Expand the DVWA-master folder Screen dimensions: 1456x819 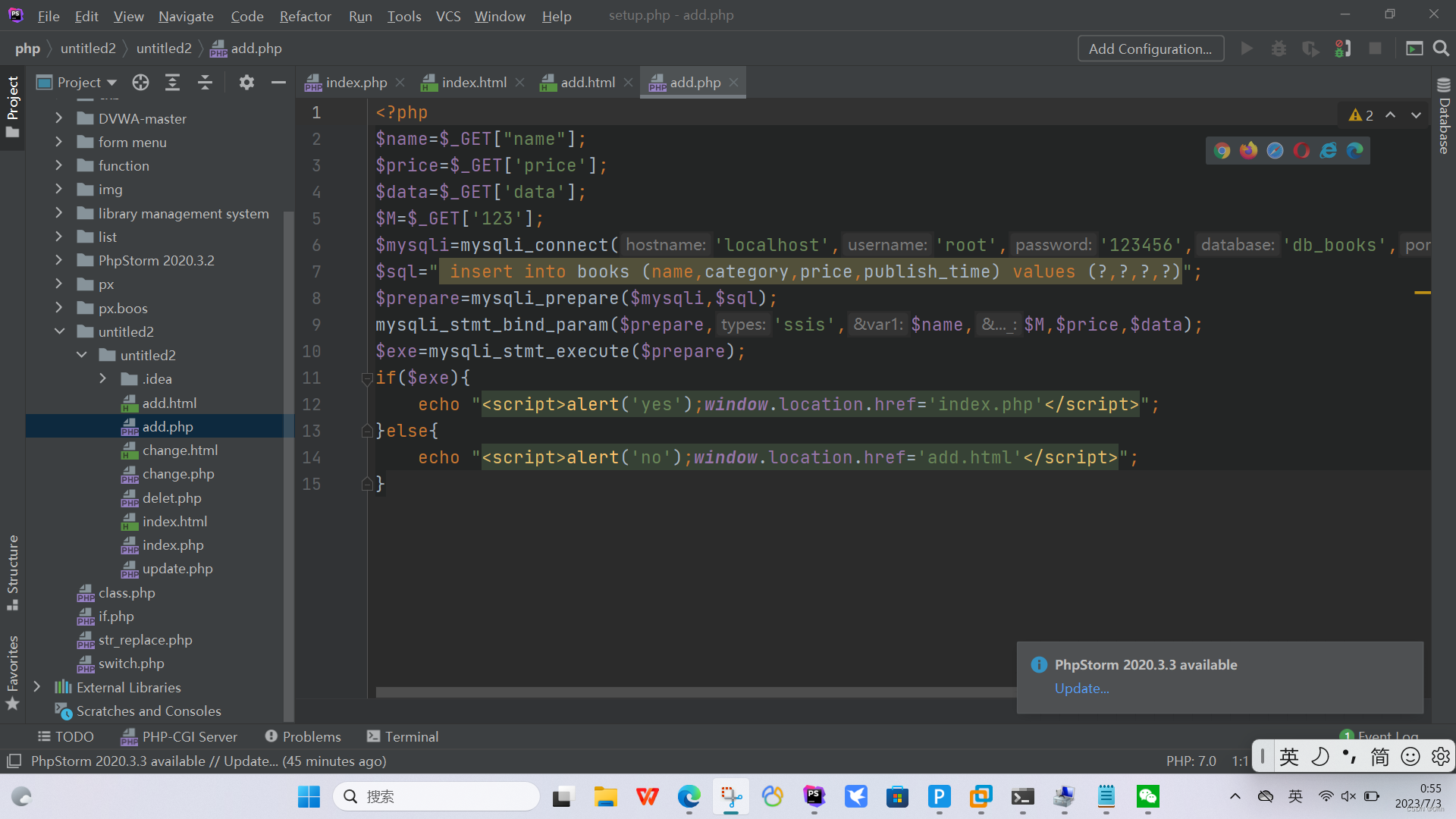pyautogui.click(x=59, y=118)
